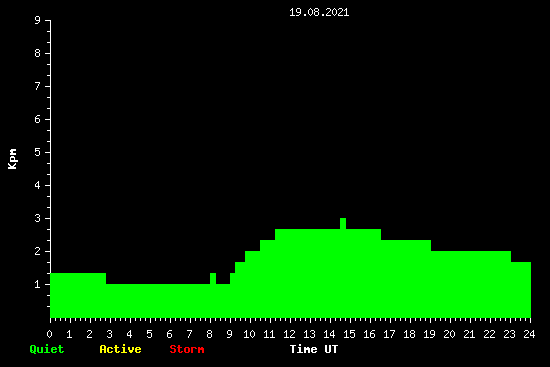Click hour label 6 on time axis
The image size is (550, 367).
tap(169, 334)
